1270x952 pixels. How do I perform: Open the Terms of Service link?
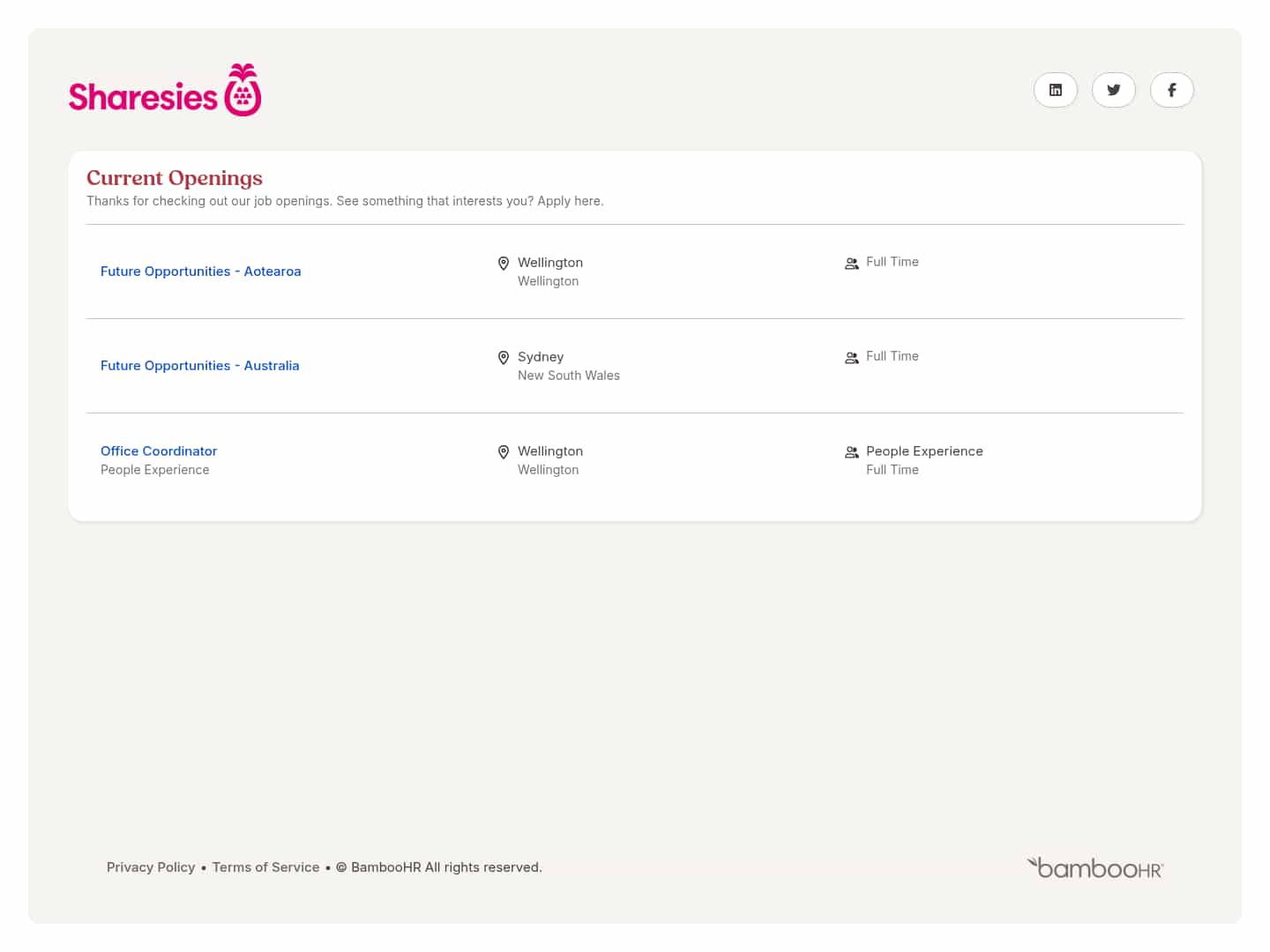[x=266, y=867]
